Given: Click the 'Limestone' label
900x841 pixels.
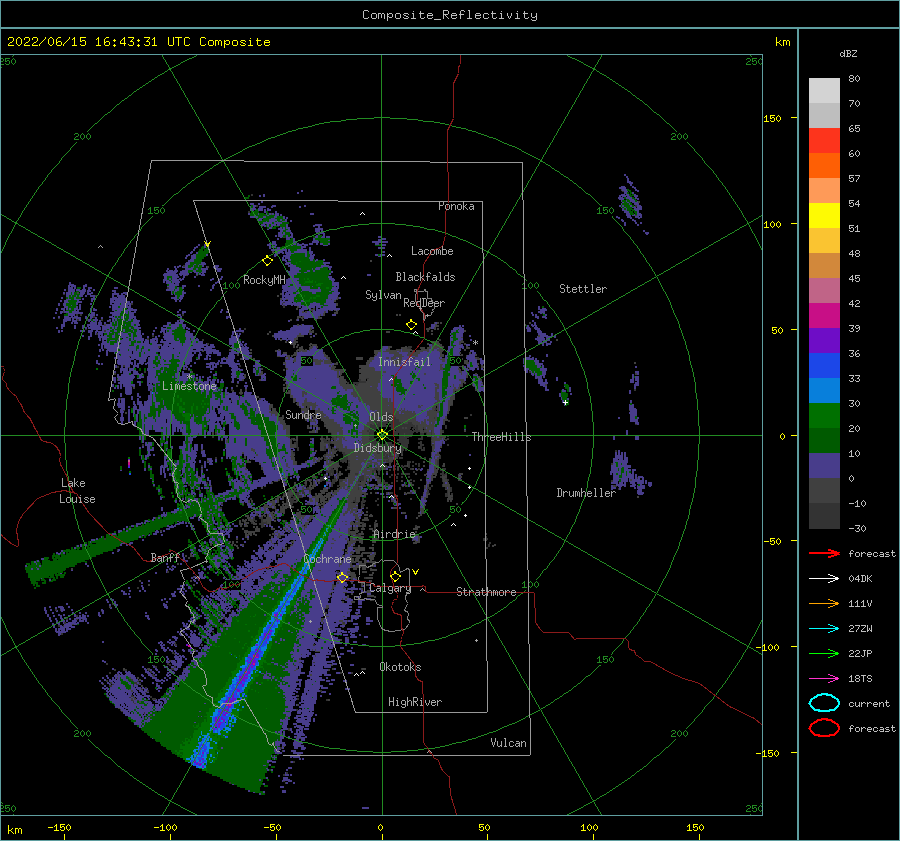Looking at the screenshot, I should [x=189, y=386].
